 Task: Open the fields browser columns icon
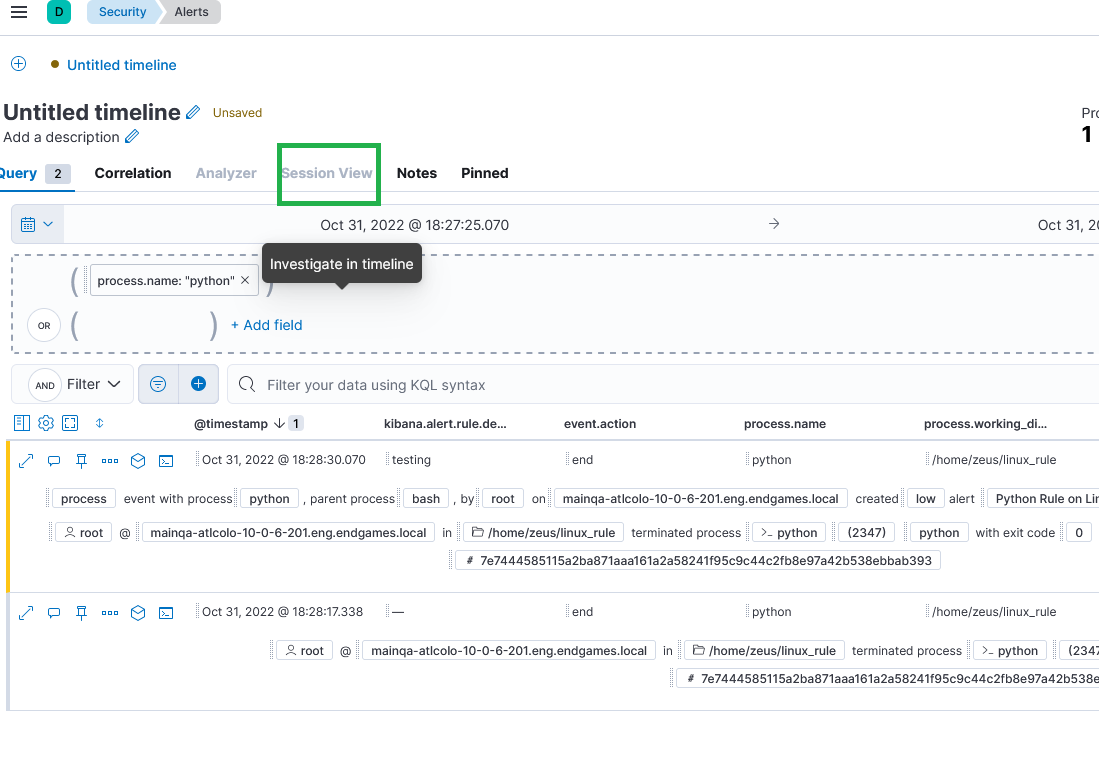21,423
